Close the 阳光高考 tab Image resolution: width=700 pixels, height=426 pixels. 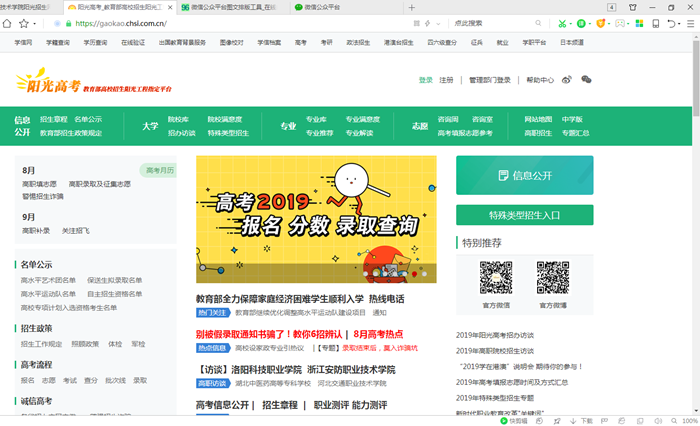coord(170,7)
